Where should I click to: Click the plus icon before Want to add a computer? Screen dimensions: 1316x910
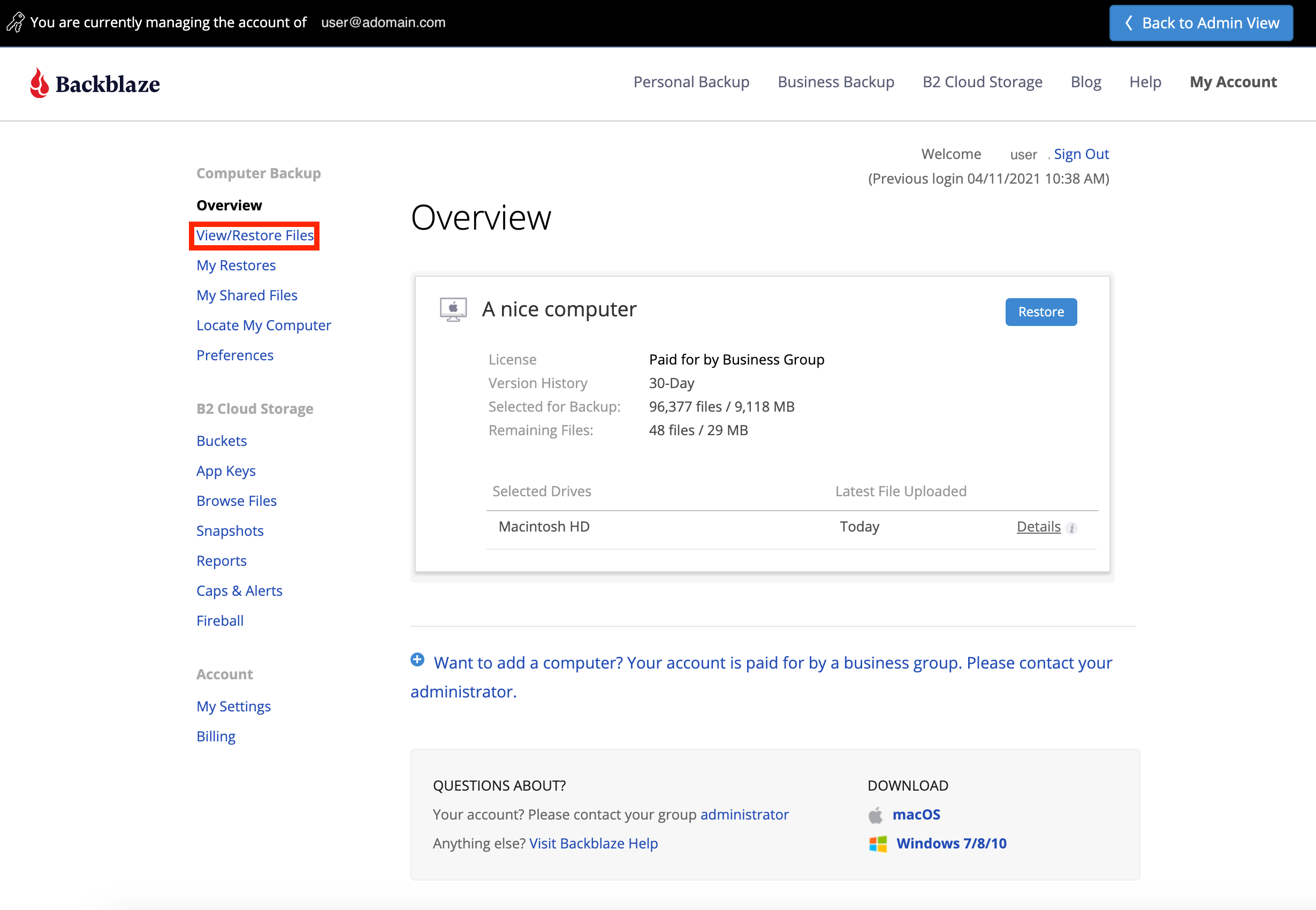(x=417, y=659)
